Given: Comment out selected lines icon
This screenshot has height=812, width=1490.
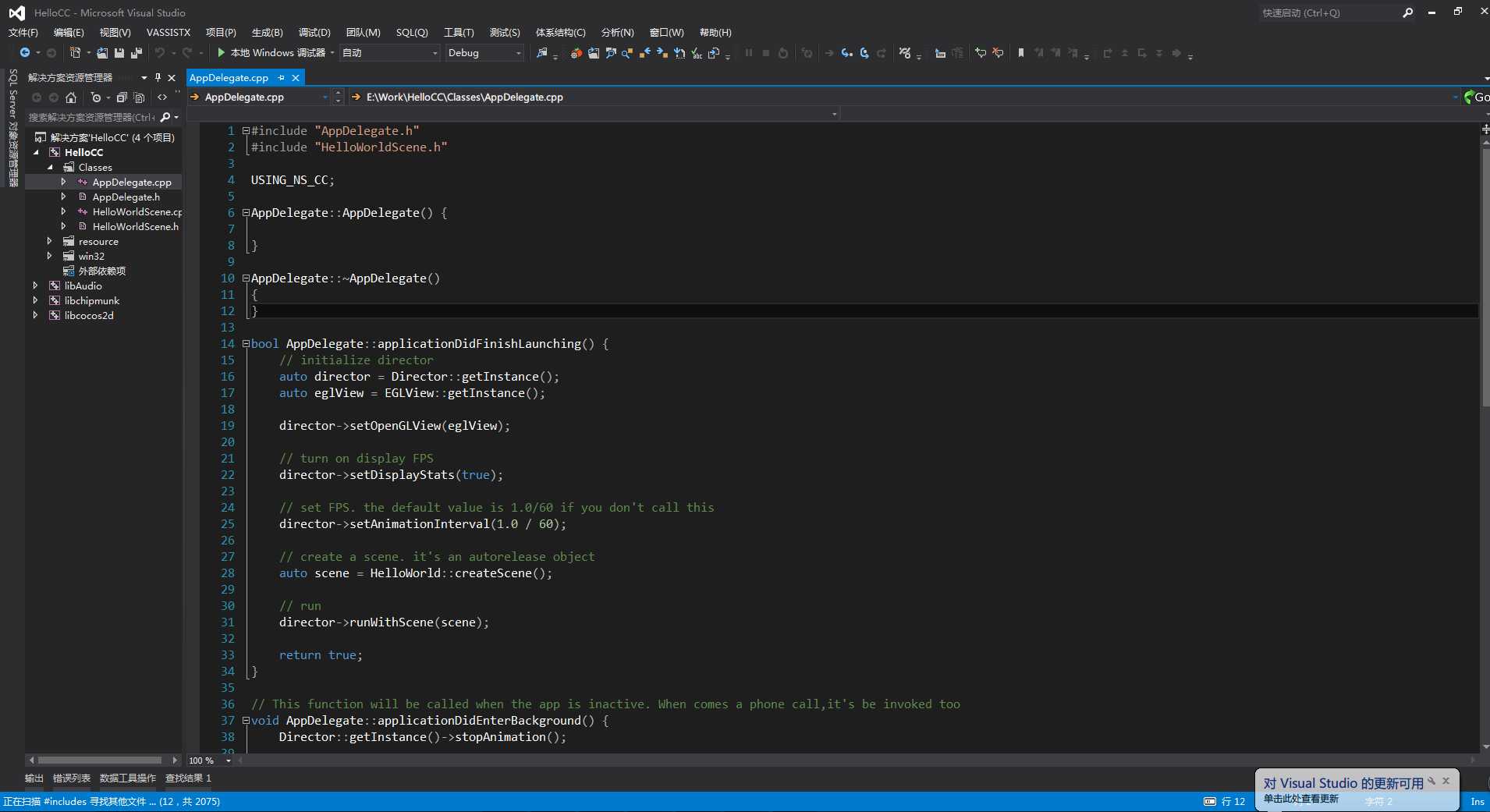Looking at the screenshot, I should pyautogui.click(x=981, y=53).
